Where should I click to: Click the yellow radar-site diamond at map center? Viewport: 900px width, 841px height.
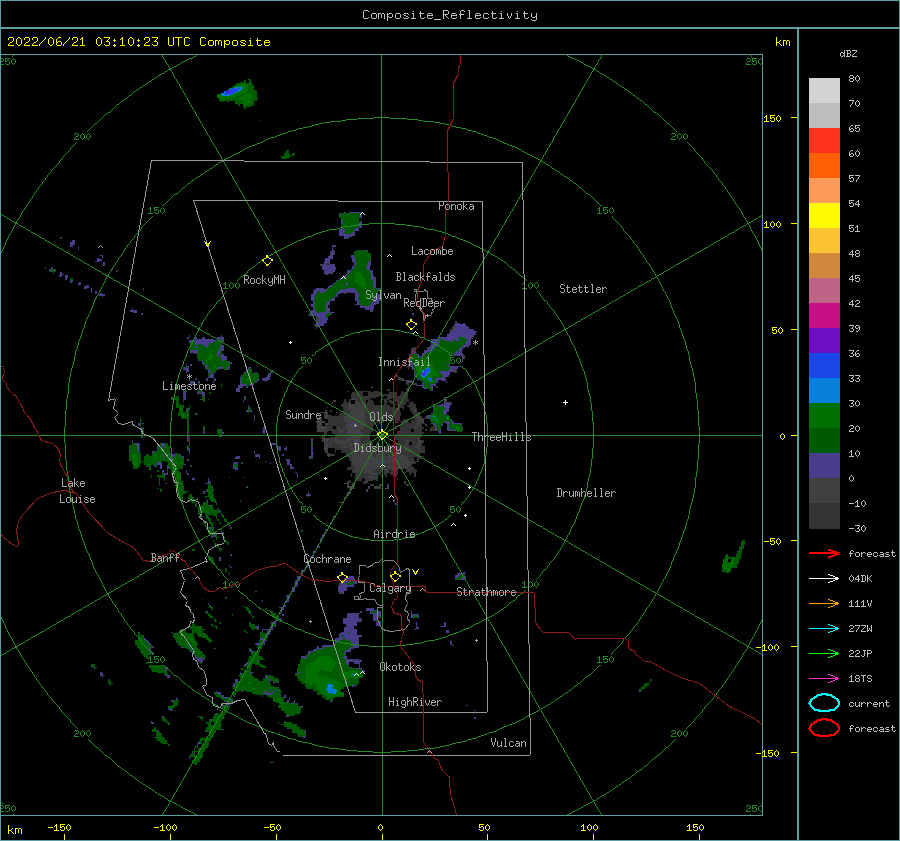tap(382, 435)
